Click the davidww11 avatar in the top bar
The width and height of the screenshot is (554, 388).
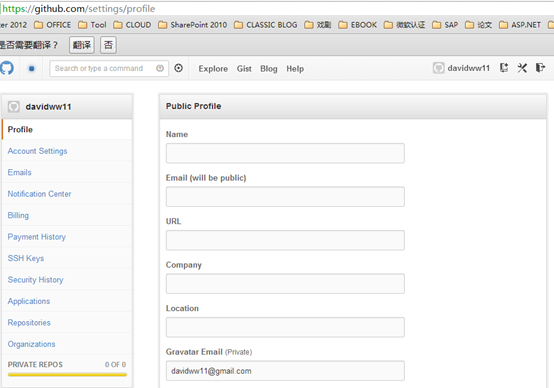tap(438, 68)
